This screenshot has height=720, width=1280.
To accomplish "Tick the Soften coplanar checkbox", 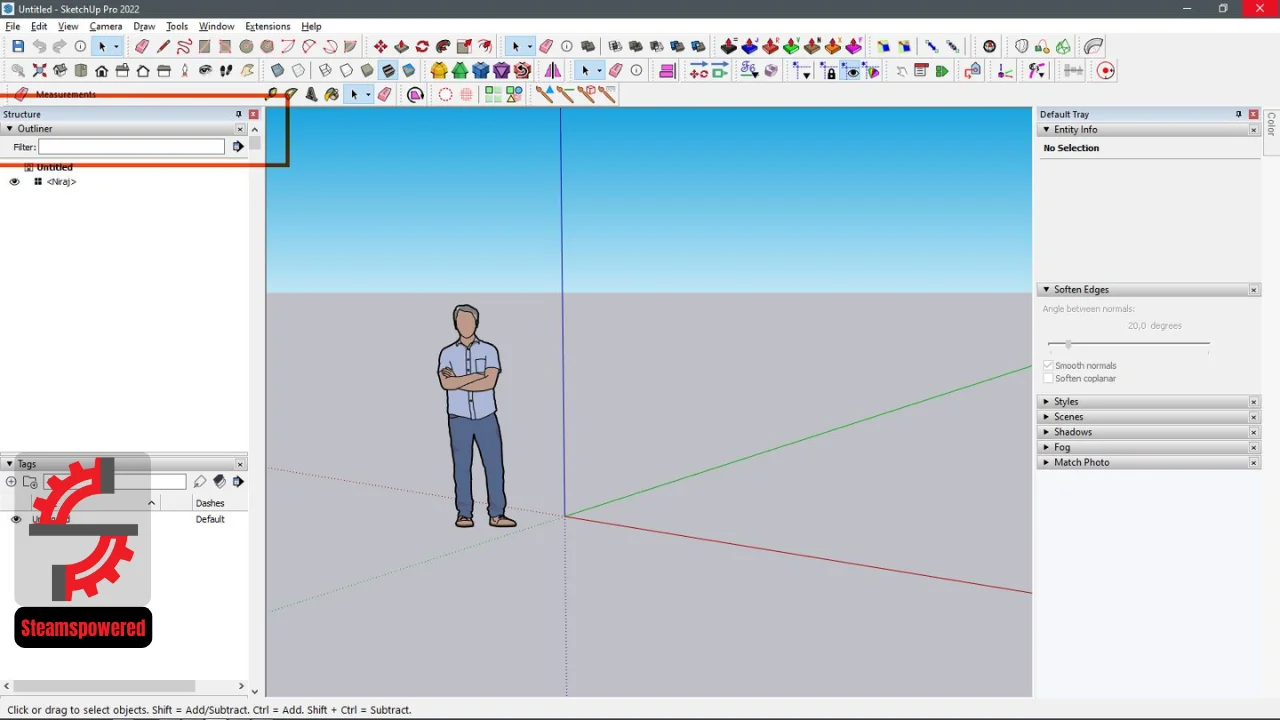I will pos(1048,379).
